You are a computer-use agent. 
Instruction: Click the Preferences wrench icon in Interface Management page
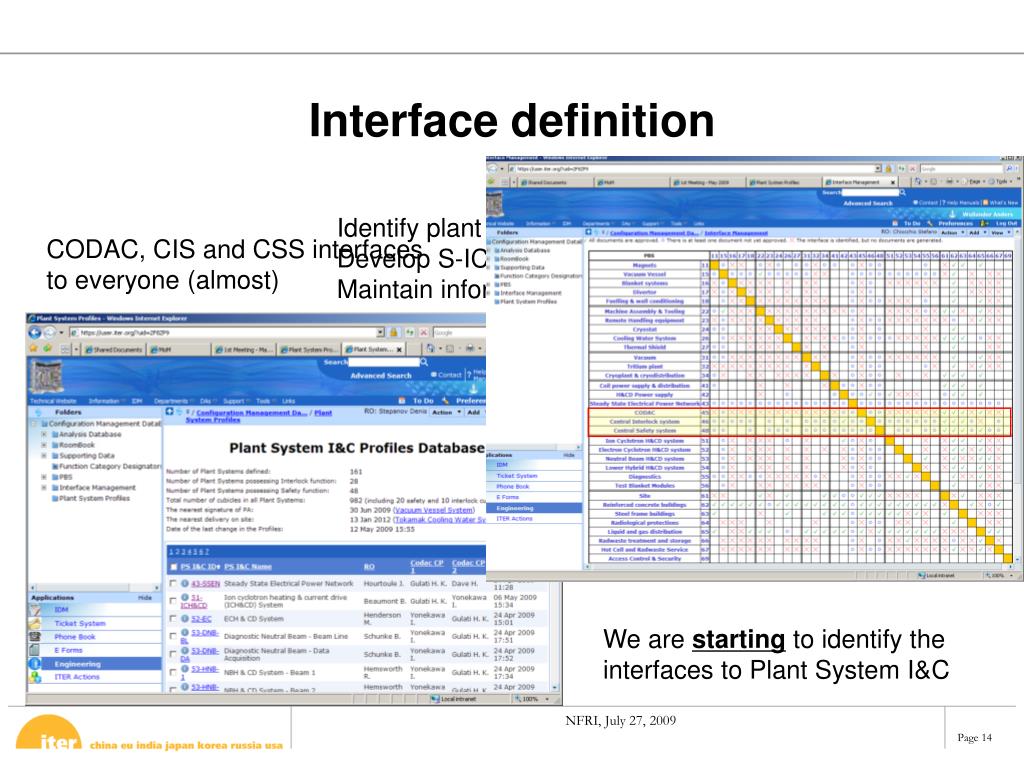932,223
